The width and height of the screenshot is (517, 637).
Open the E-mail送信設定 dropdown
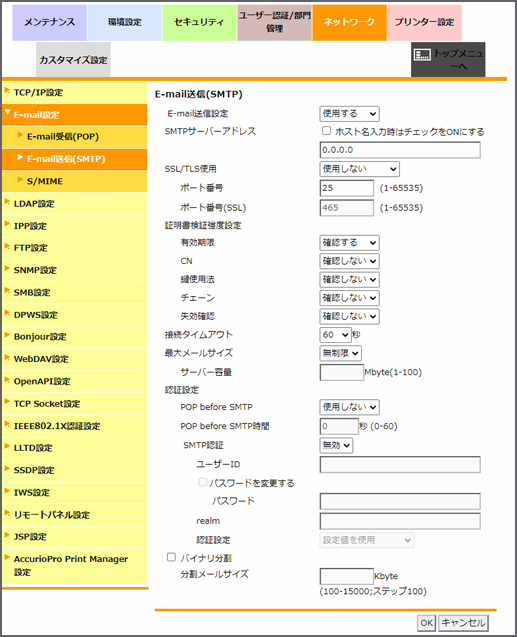coord(349,114)
